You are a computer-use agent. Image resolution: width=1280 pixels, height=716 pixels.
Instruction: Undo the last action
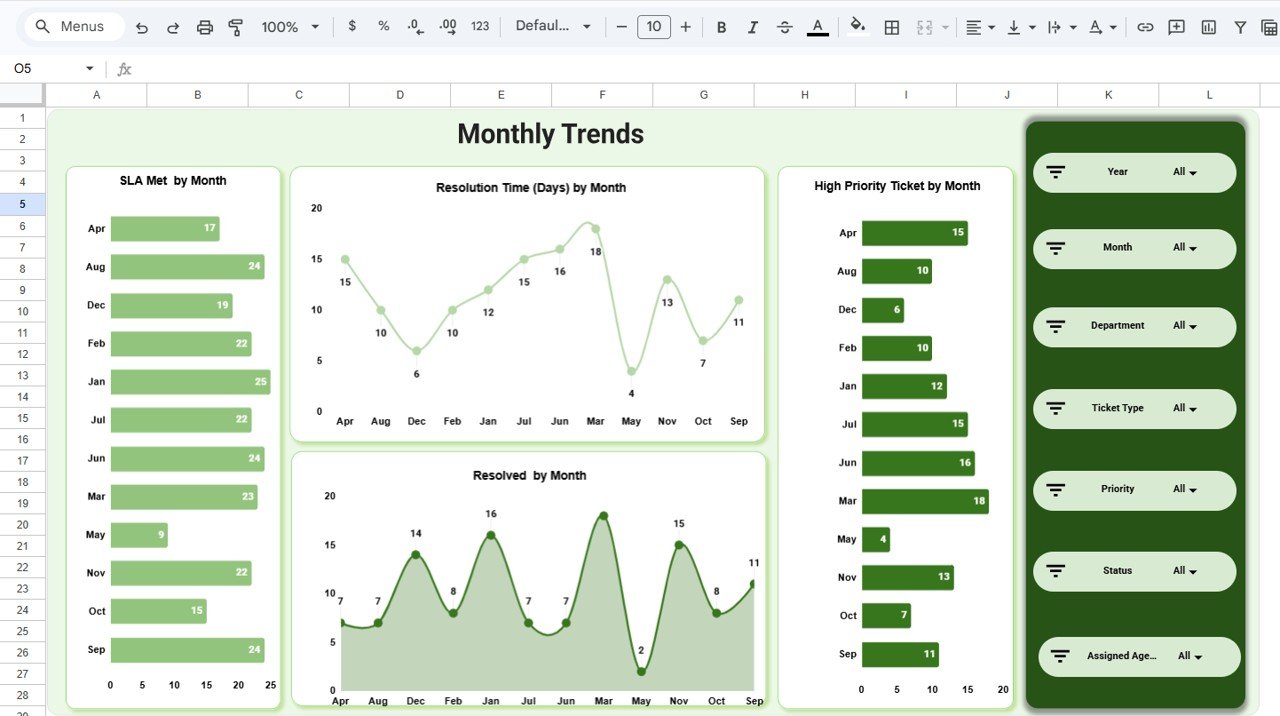click(x=141, y=27)
